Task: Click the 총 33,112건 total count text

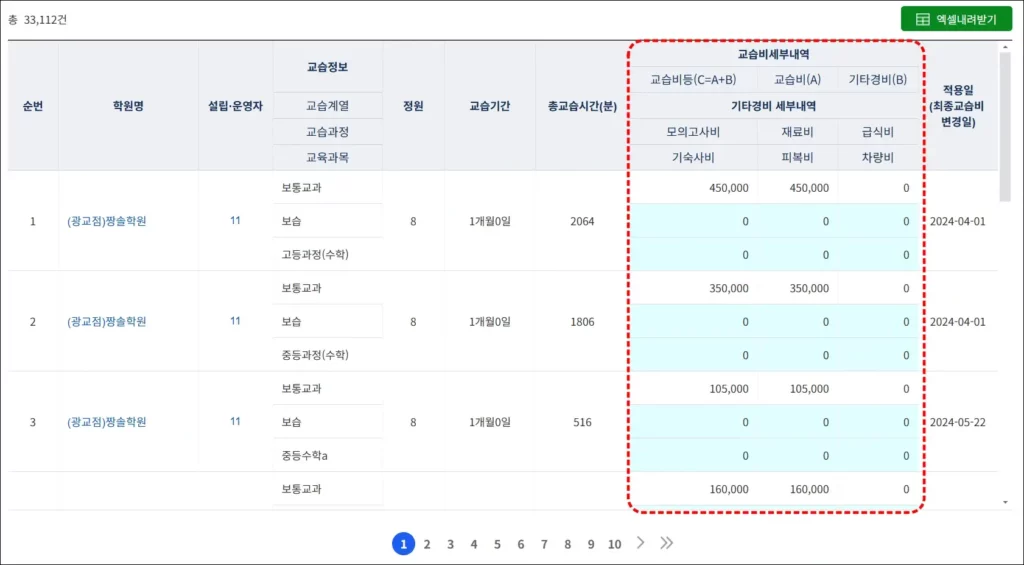Action: tap(37, 20)
